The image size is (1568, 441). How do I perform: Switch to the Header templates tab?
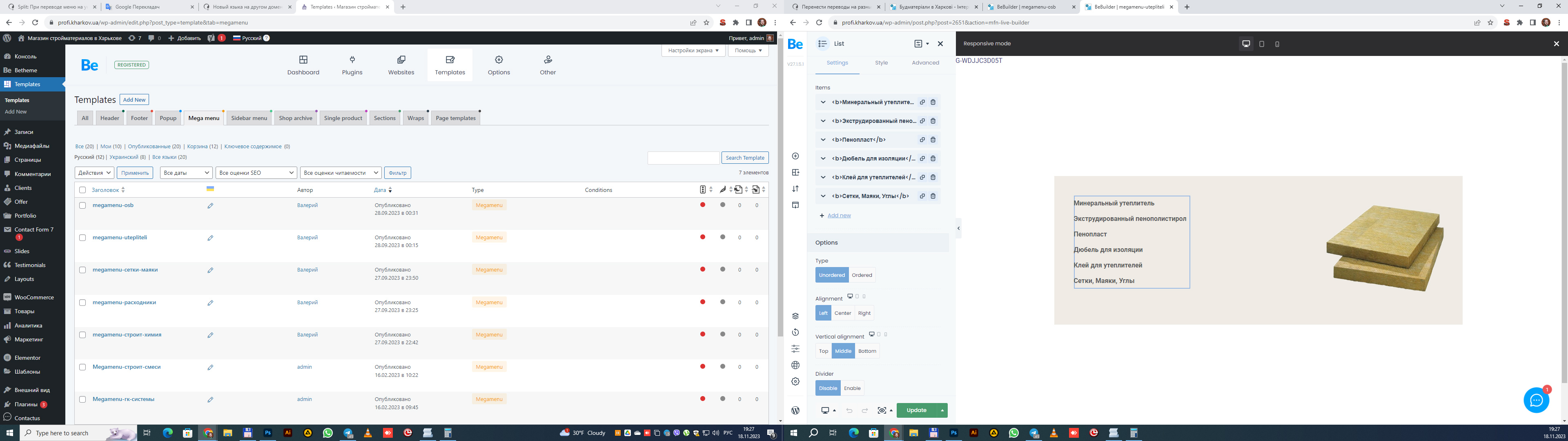tap(109, 118)
